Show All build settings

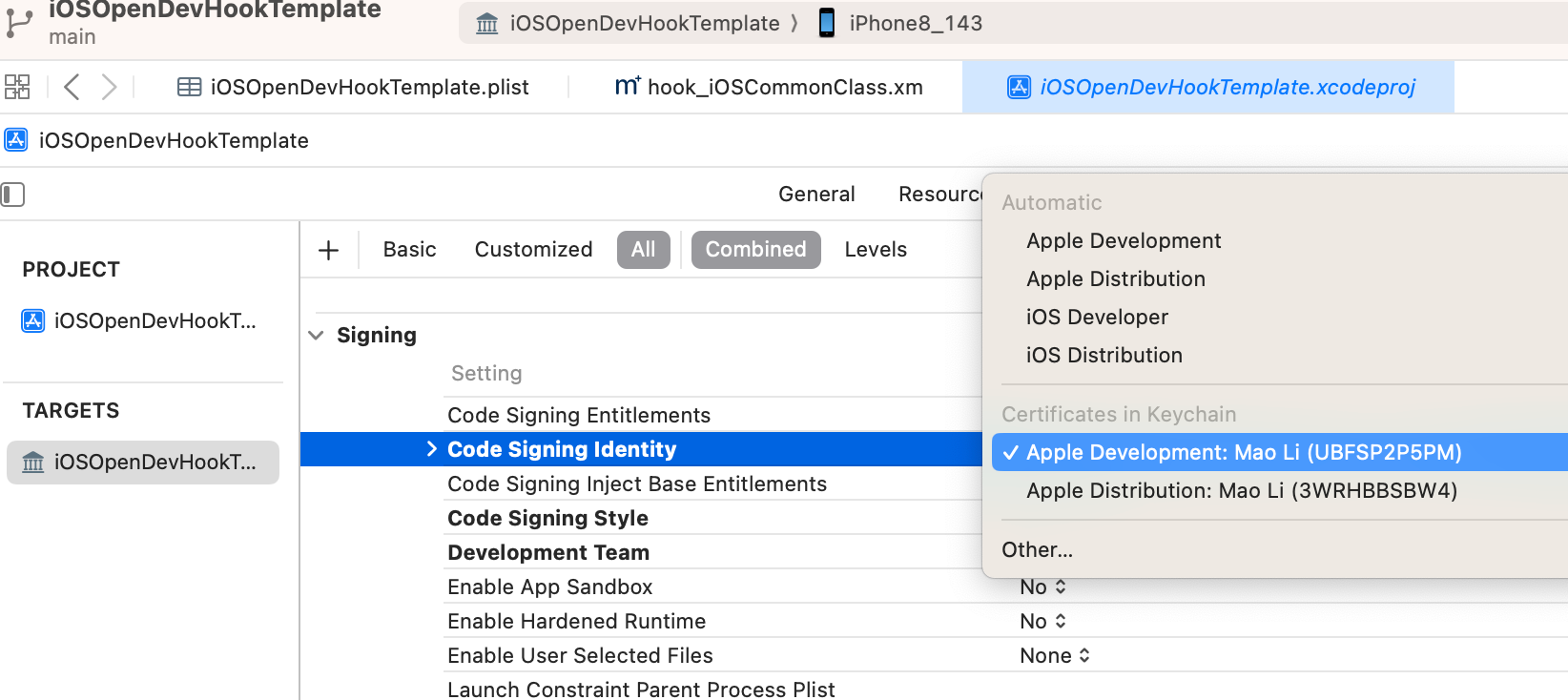click(x=644, y=250)
